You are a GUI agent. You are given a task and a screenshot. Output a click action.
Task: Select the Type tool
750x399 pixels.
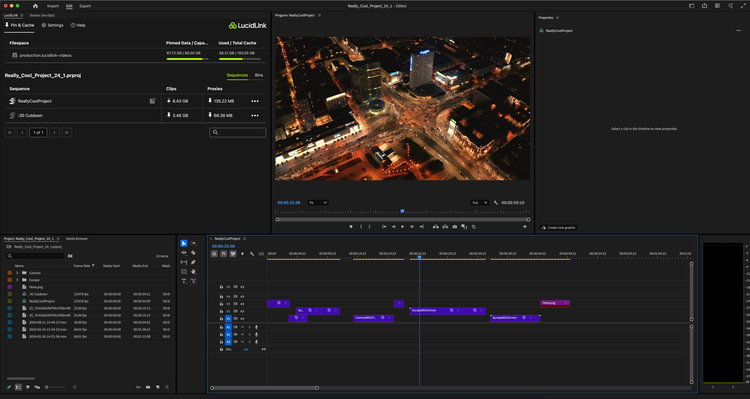click(x=184, y=281)
